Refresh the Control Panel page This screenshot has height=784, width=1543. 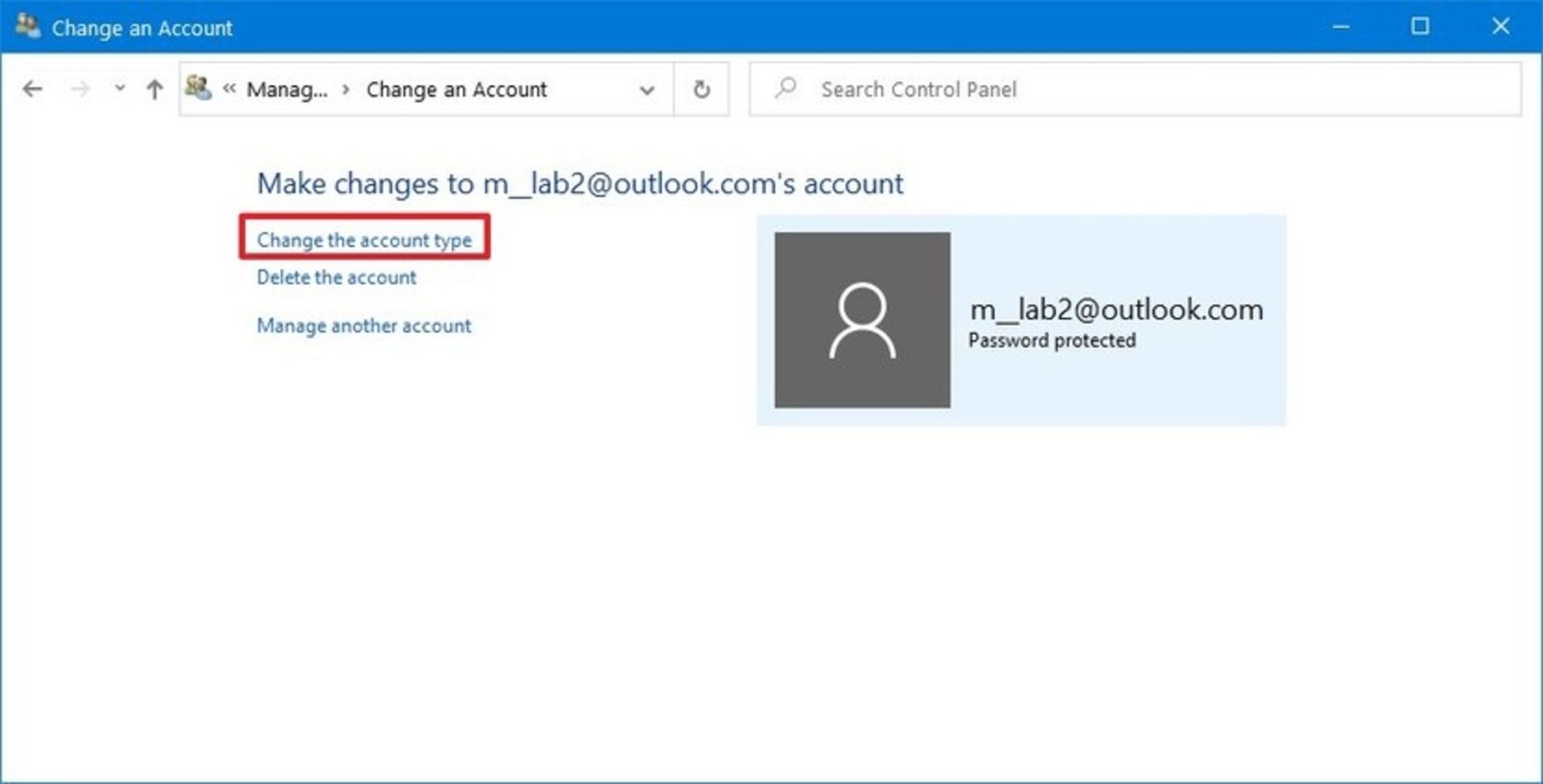pyautogui.click(x=702, y=89)
